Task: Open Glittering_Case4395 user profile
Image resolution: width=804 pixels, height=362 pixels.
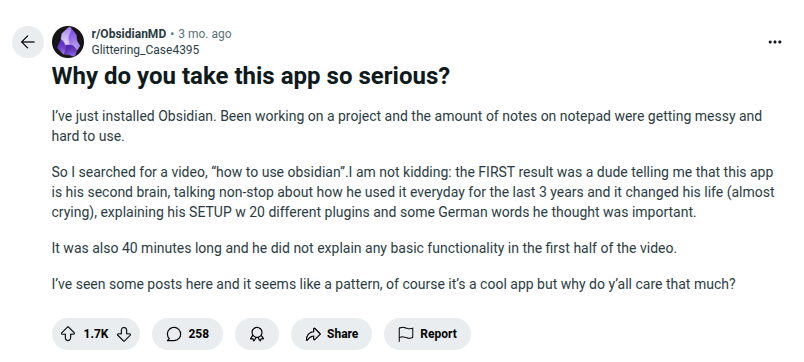Action: tap(145, 50)
